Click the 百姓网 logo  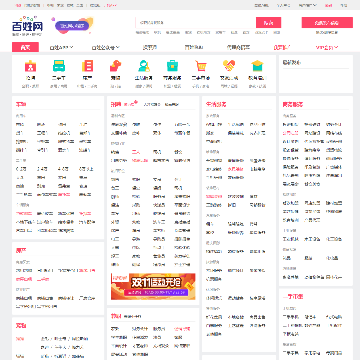pyautogui.click(x=28, y=26)
